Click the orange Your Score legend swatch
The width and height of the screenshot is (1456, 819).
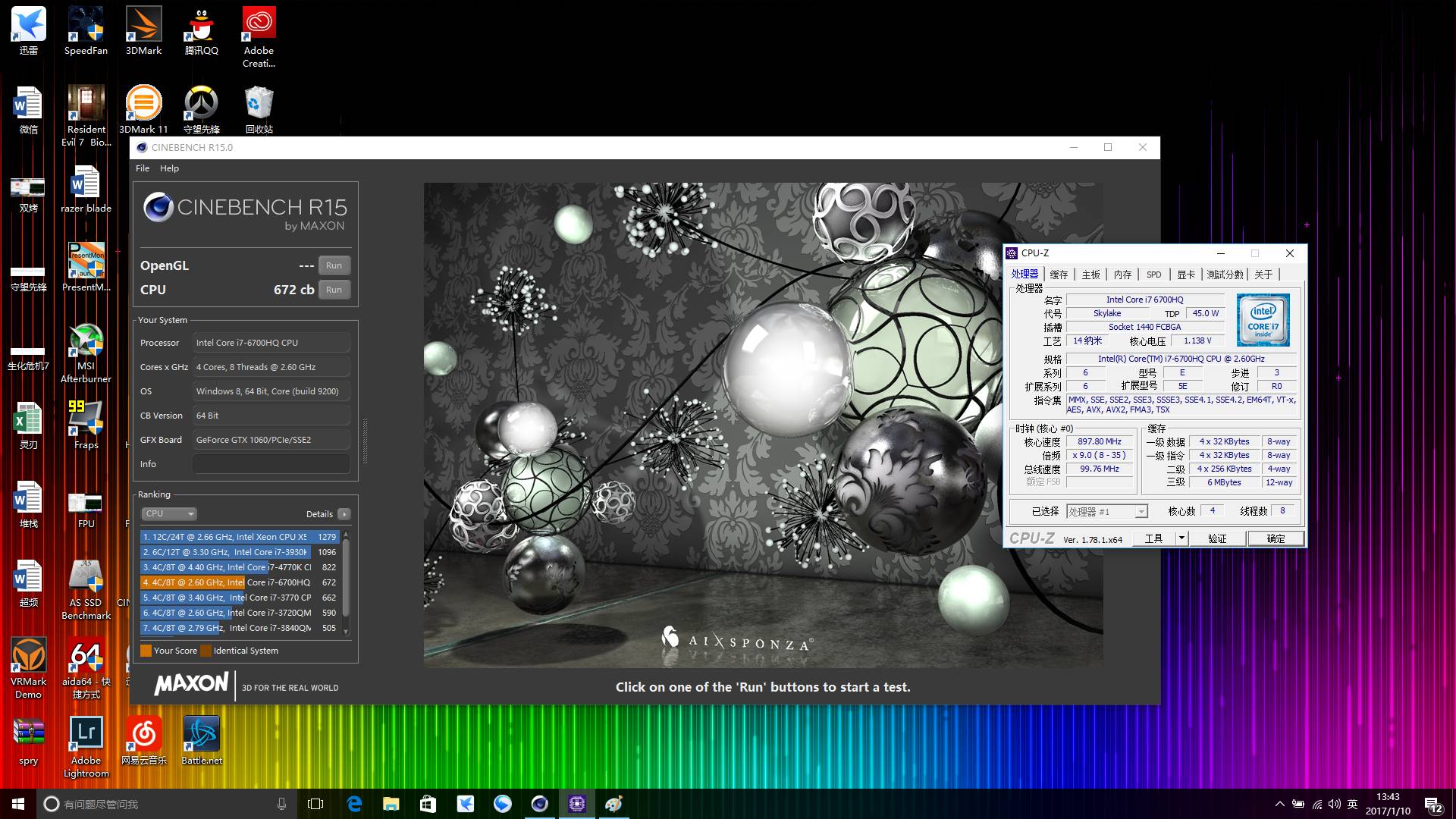146,650
